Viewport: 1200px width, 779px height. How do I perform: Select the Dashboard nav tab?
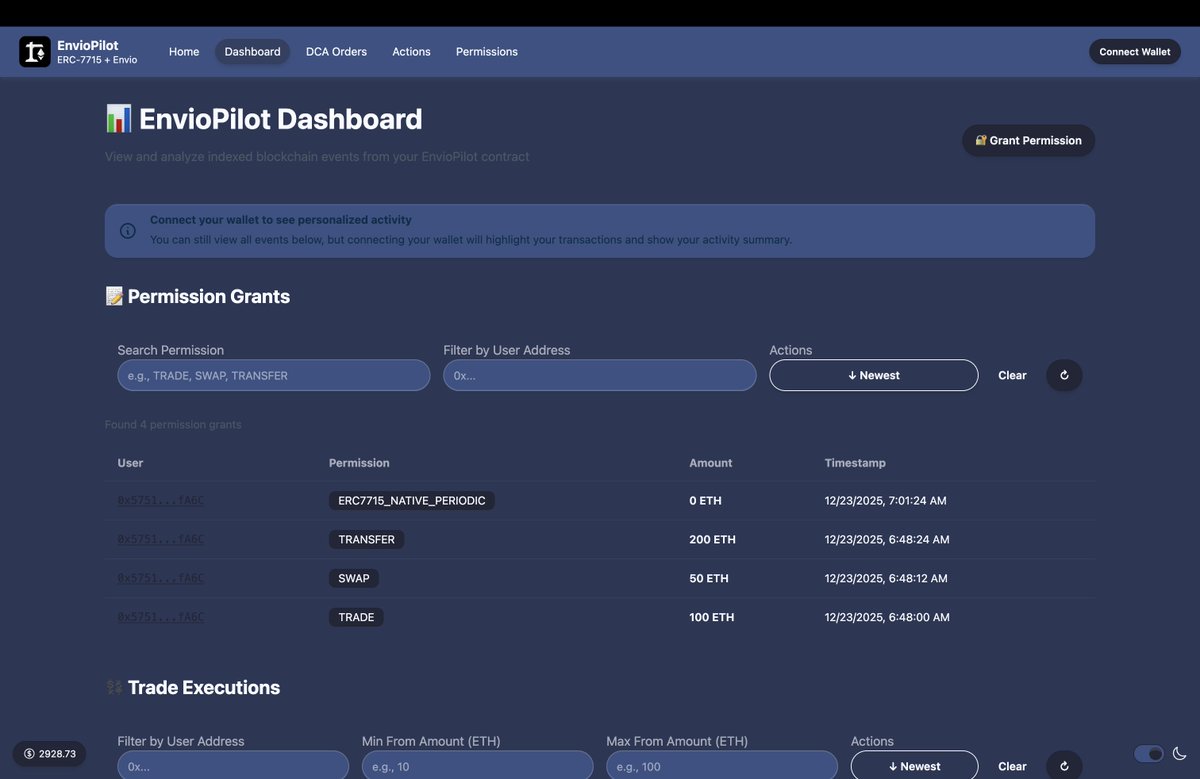click(x=252, y=52)
